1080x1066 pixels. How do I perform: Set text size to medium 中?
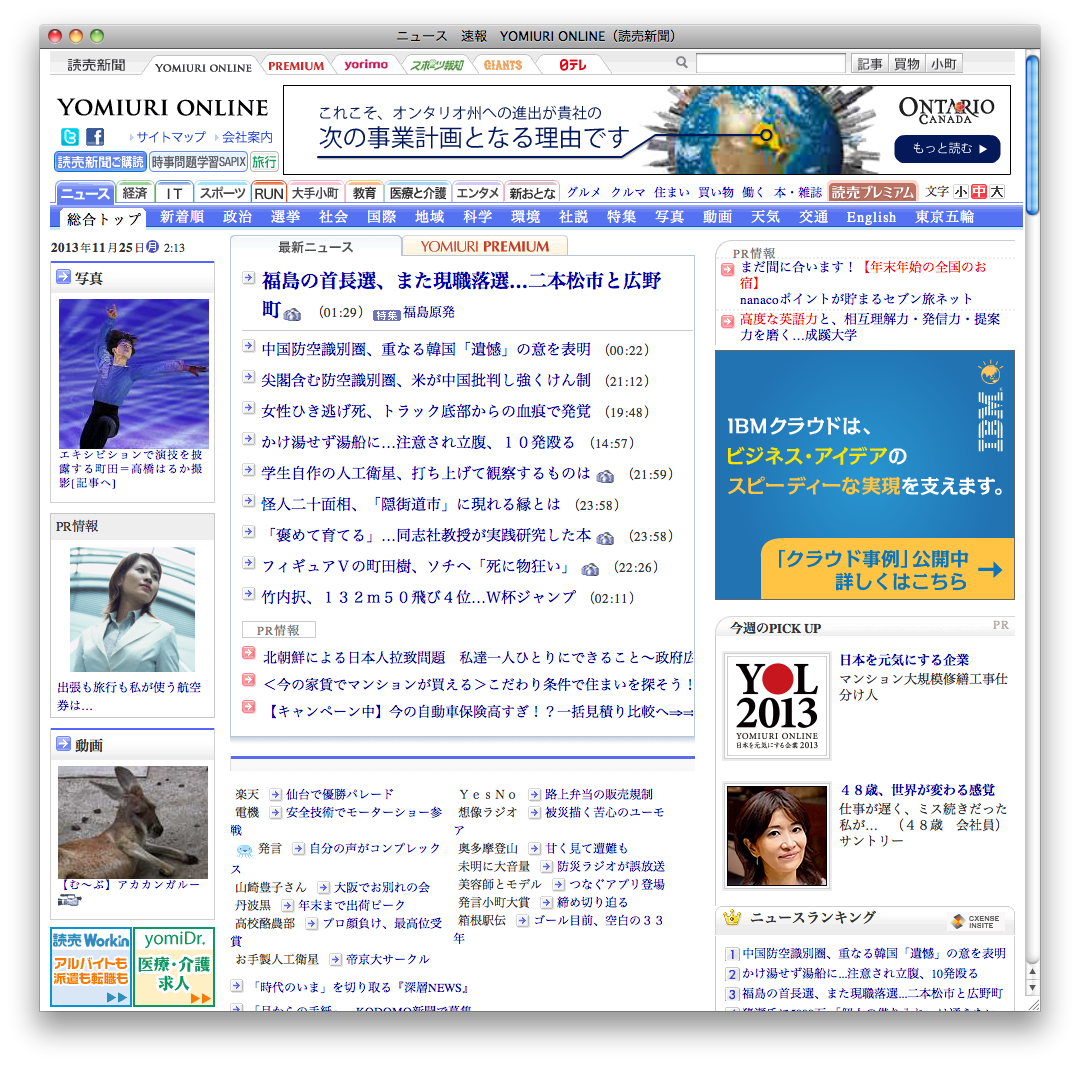coord(979,191)
